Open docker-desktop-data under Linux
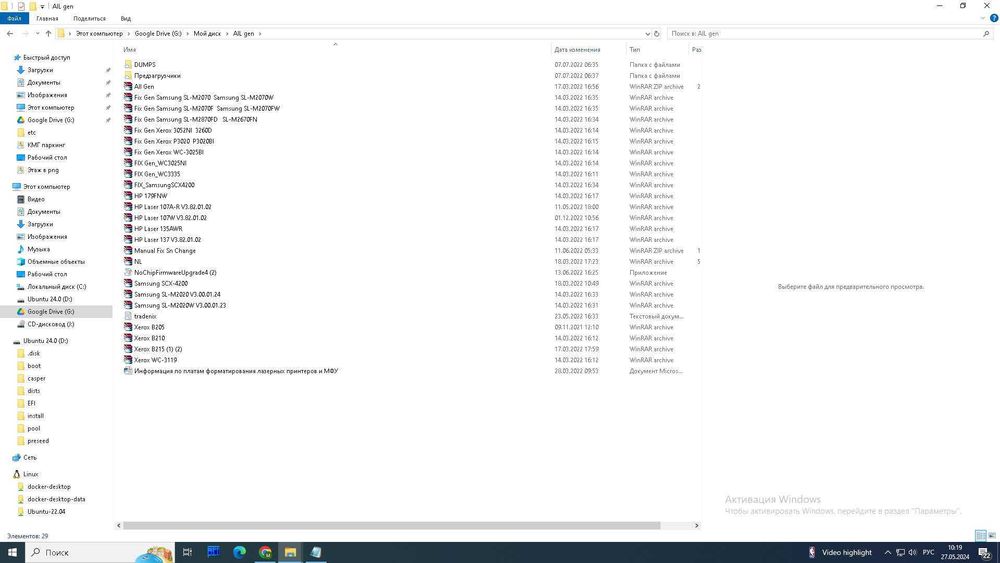 [x=56, y=499]
